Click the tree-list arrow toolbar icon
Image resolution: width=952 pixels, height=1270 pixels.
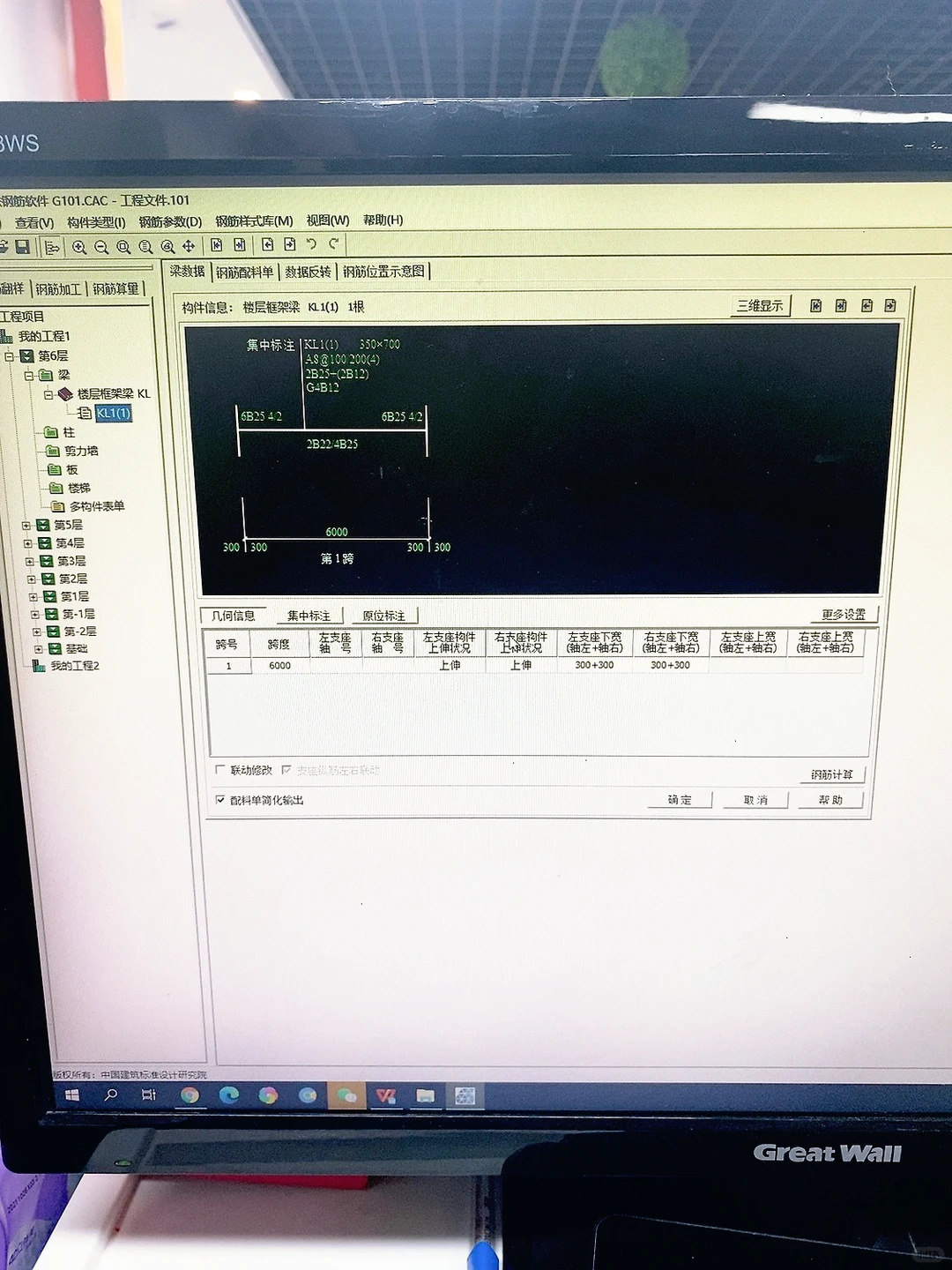[52, 248]
